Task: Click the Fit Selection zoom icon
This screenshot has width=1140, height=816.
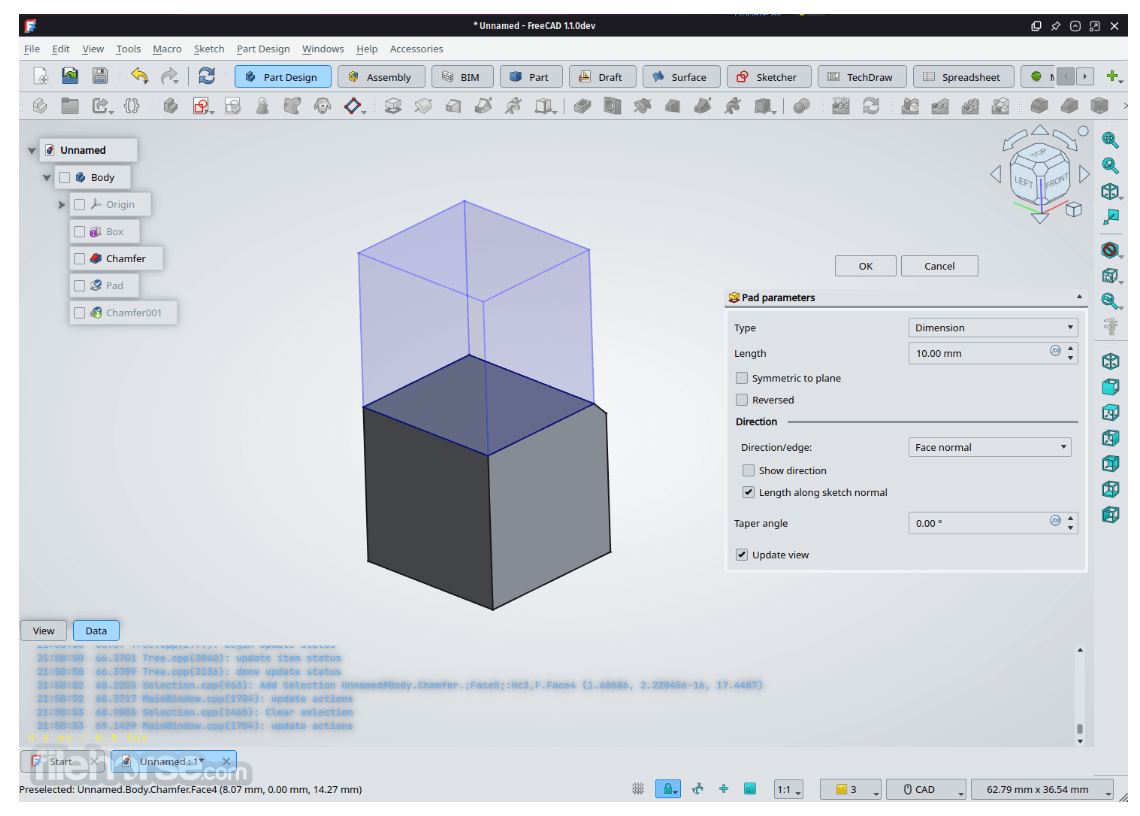Action: coord(1109,166)
